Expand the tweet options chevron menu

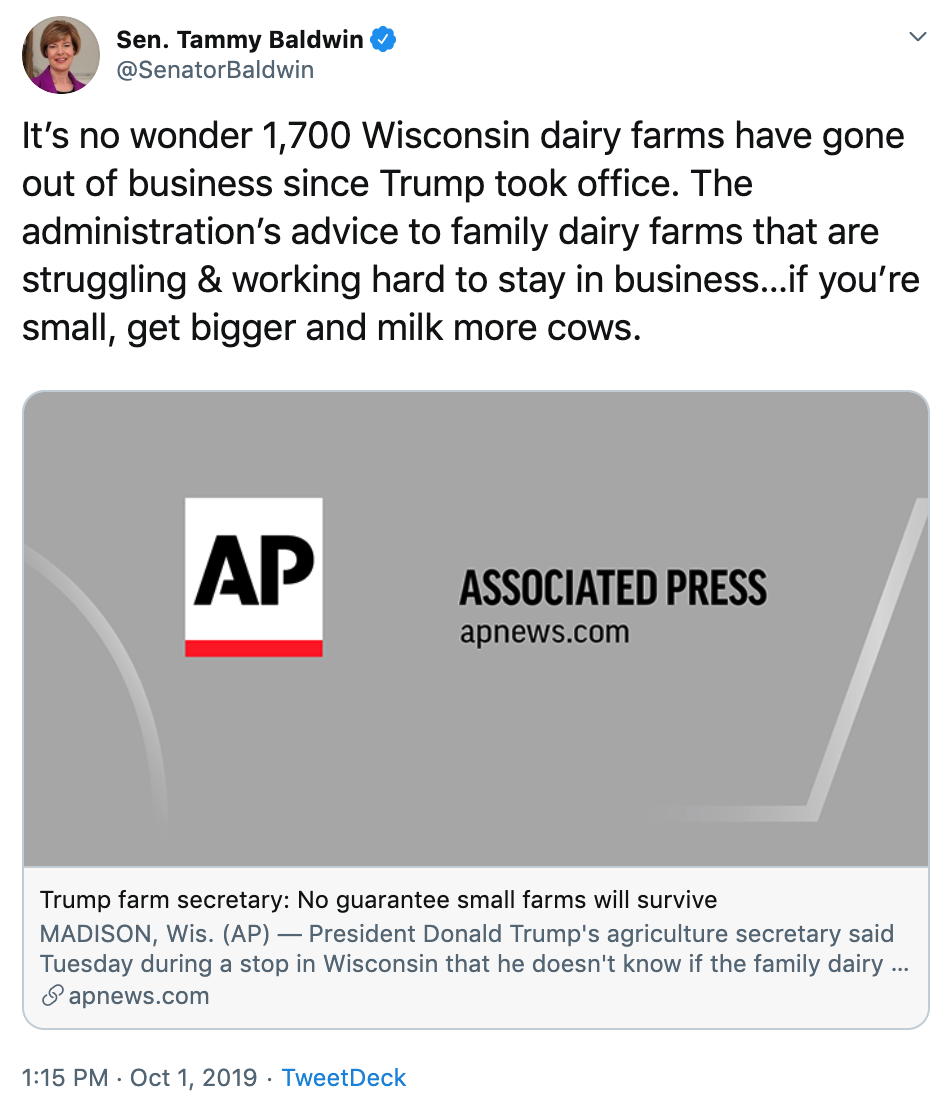coord(917,37)
